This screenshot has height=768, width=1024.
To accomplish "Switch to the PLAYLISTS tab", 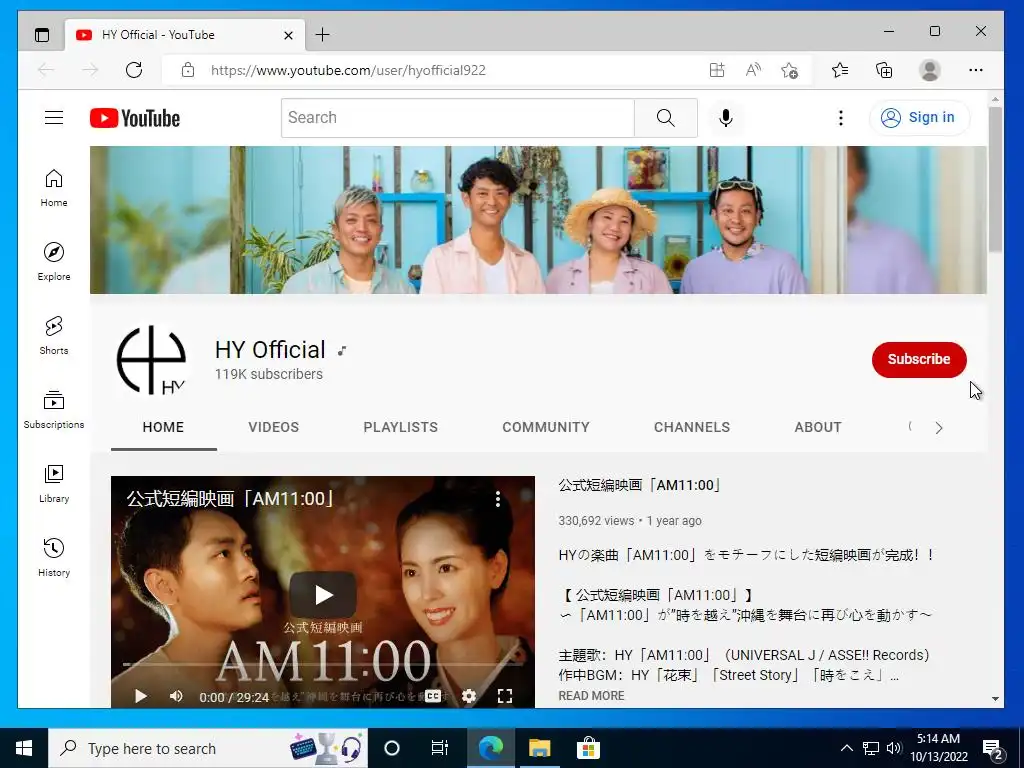I will coord(400,427).
